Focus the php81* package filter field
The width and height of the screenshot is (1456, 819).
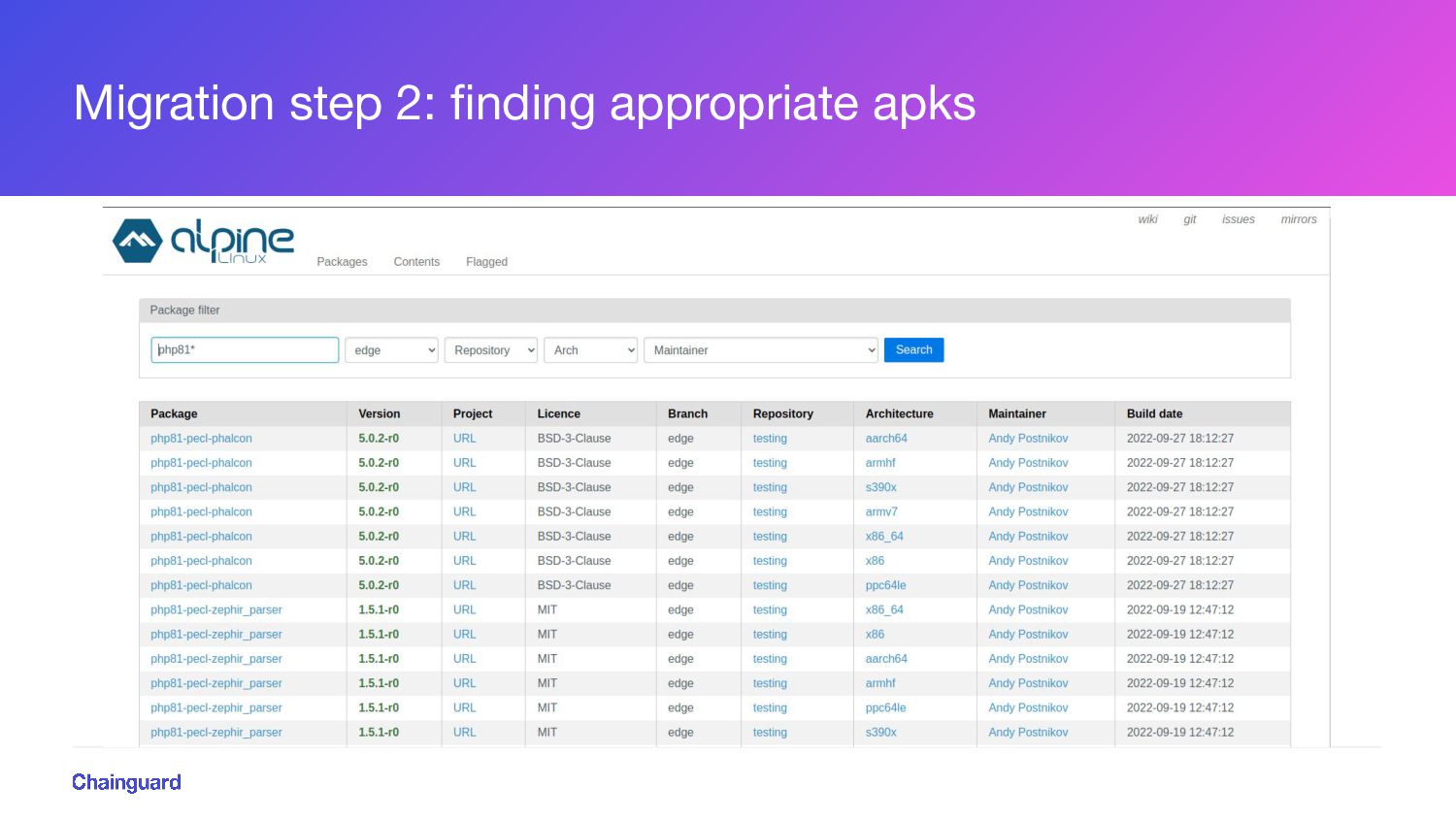(245, 349)
